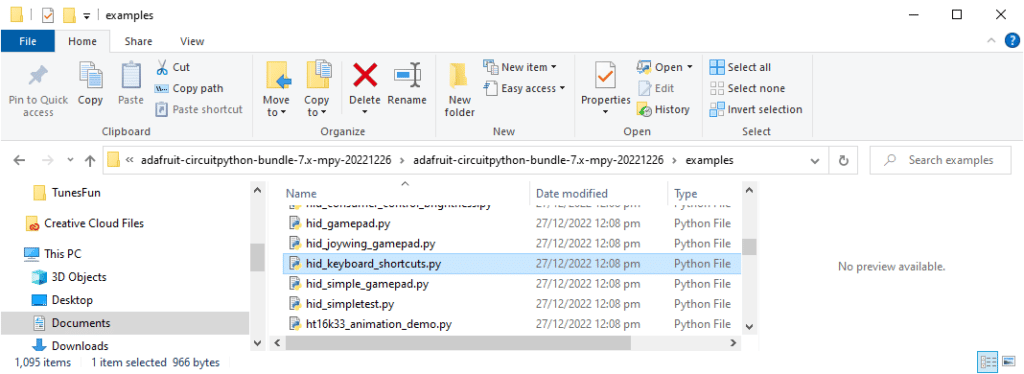Image resolution: width=1024 pixels, height=374 pixels.
Task: Click the Cut scissors icon
Action: click(162, 67)
